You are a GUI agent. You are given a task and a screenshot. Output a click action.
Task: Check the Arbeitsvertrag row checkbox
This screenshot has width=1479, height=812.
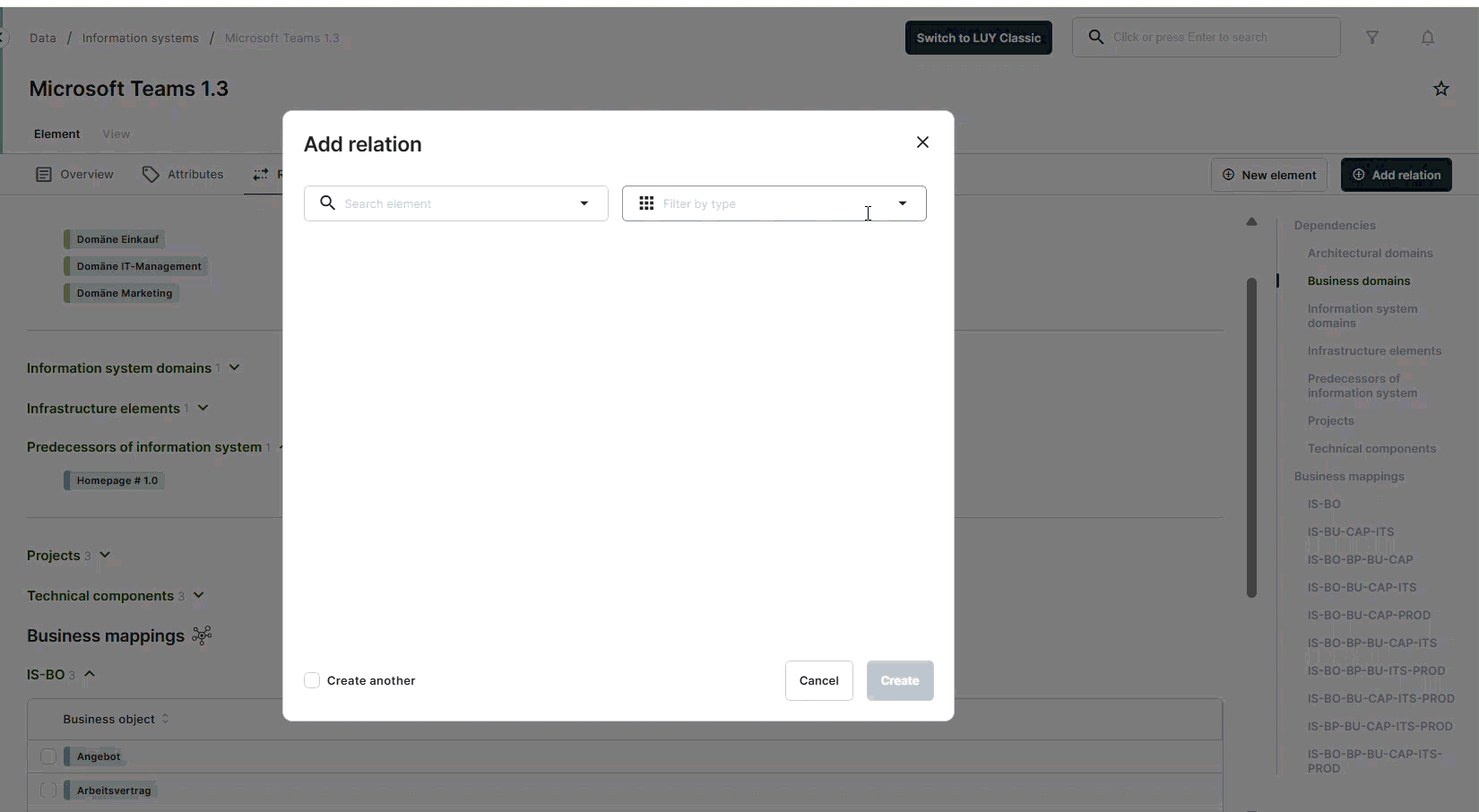(x=48, y=790)
